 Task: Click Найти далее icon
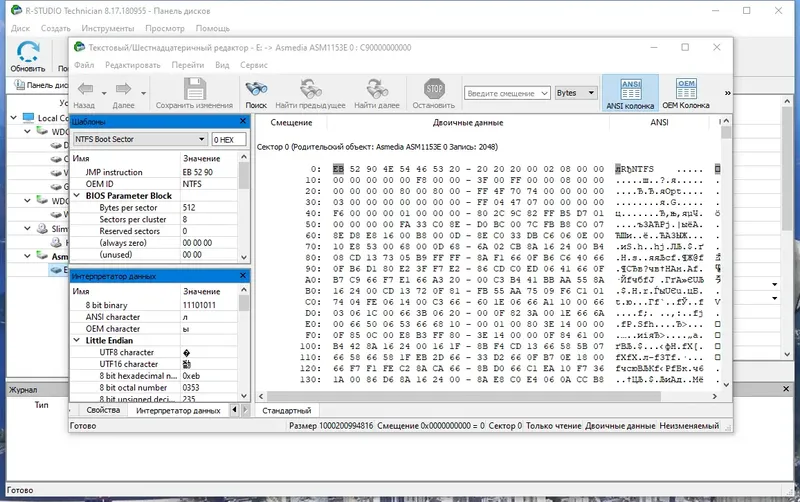(377, 88)
